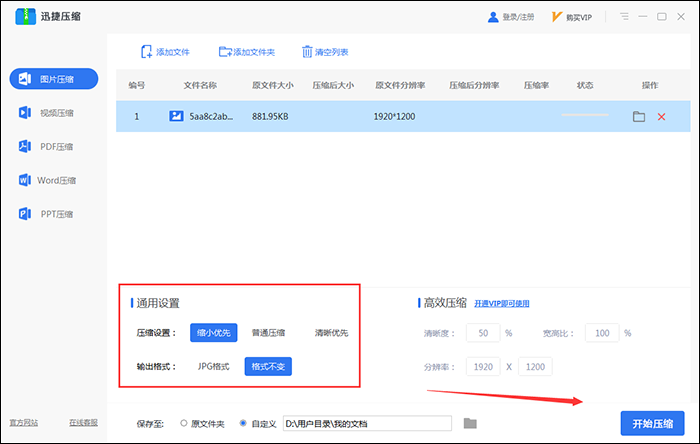
Task: Open output folder icon for file row 1
Action: coord(639,116)
